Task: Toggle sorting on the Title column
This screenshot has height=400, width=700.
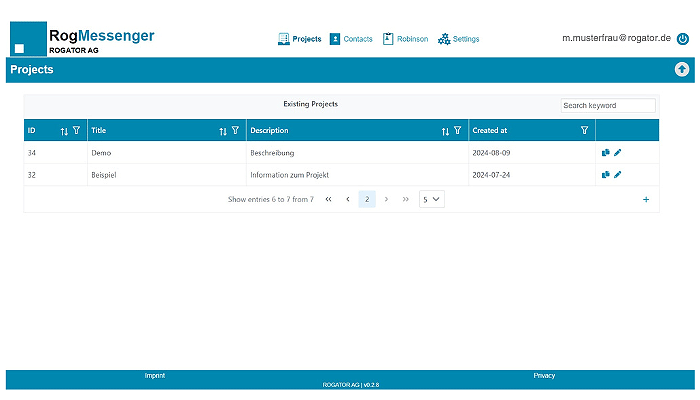Action: click(223, 131)
